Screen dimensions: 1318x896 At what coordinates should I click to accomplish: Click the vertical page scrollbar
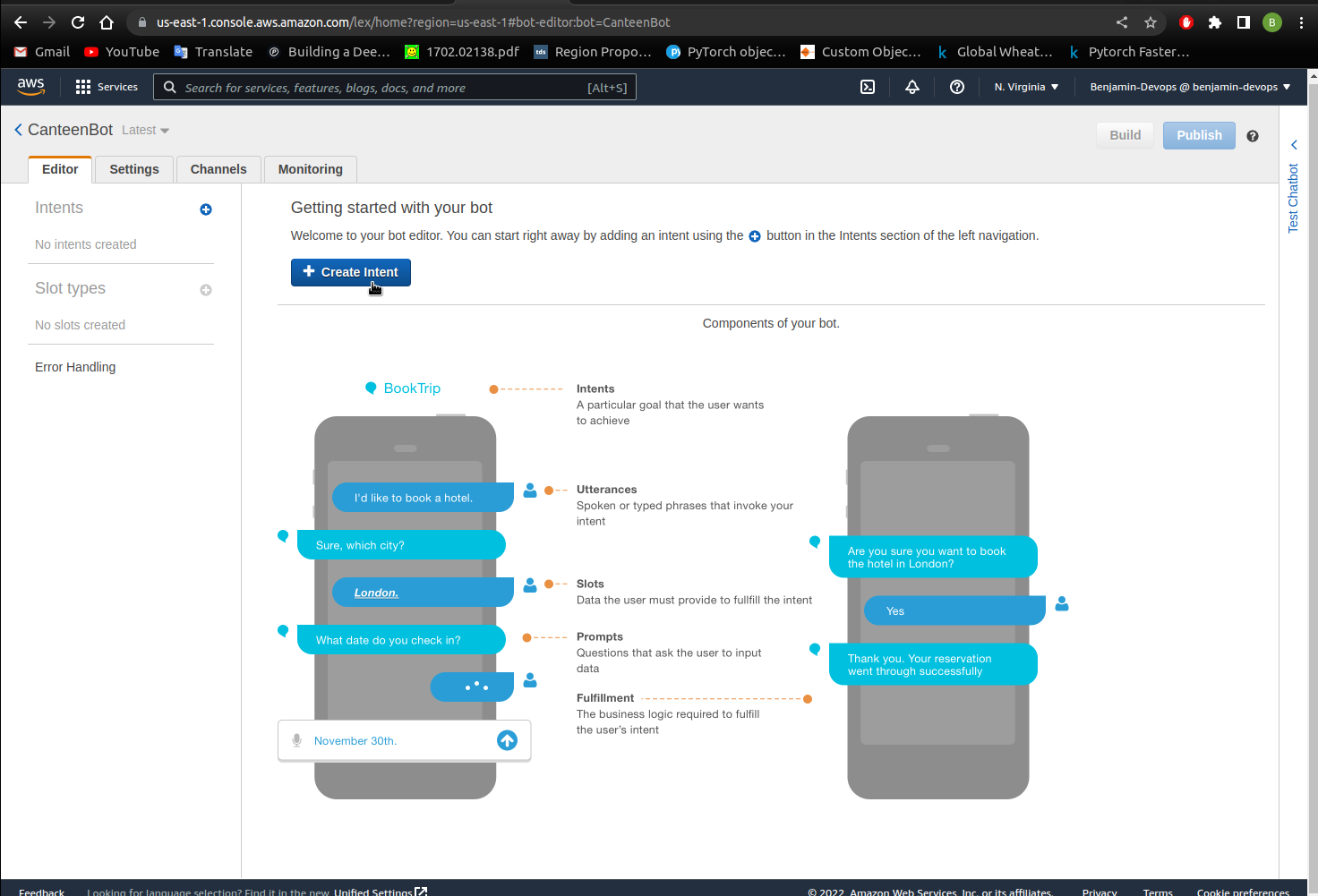[x=1313, y=483]
